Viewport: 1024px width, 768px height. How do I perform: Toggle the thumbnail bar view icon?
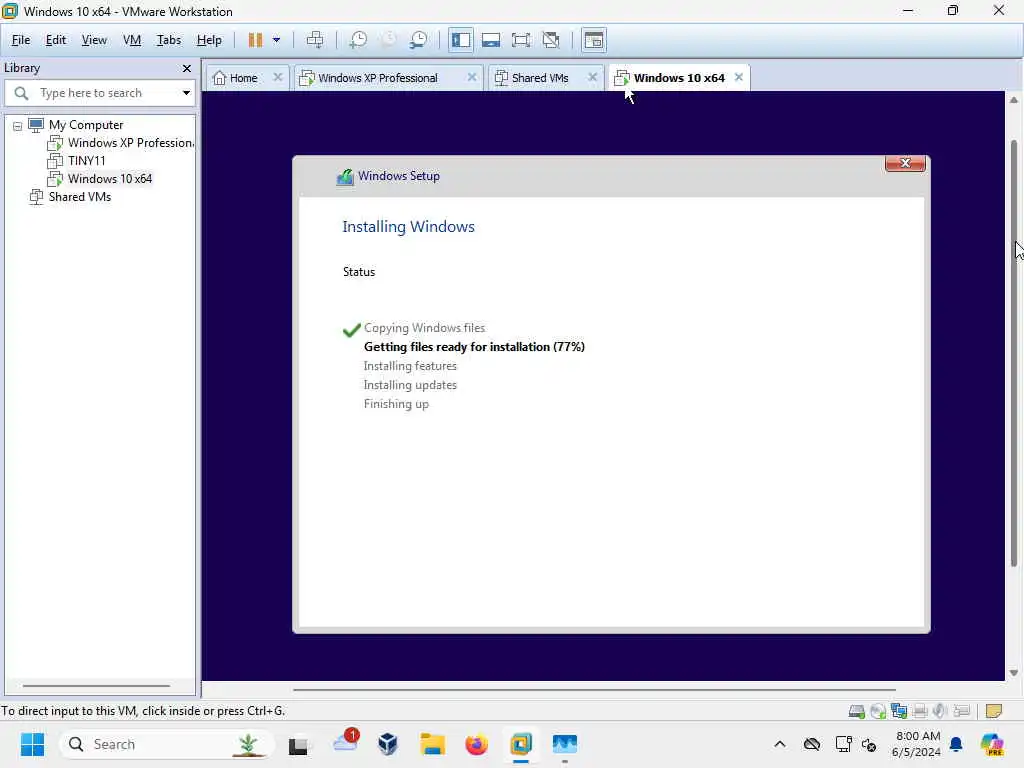491,40
